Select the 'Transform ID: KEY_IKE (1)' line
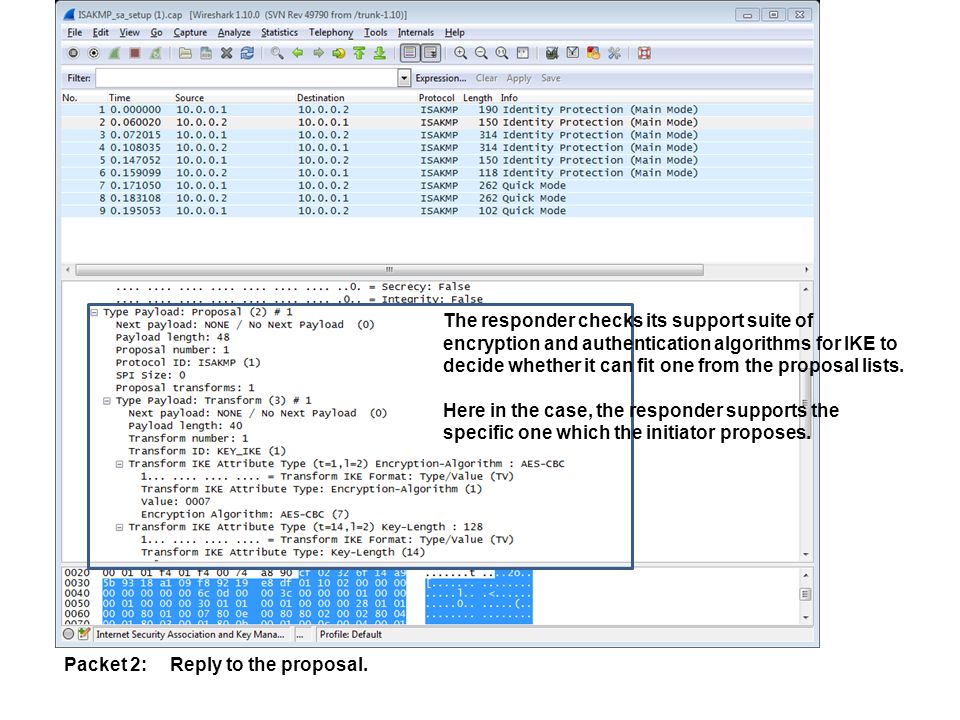This screenshot has height=720, width=960. (x=207, y=451)
